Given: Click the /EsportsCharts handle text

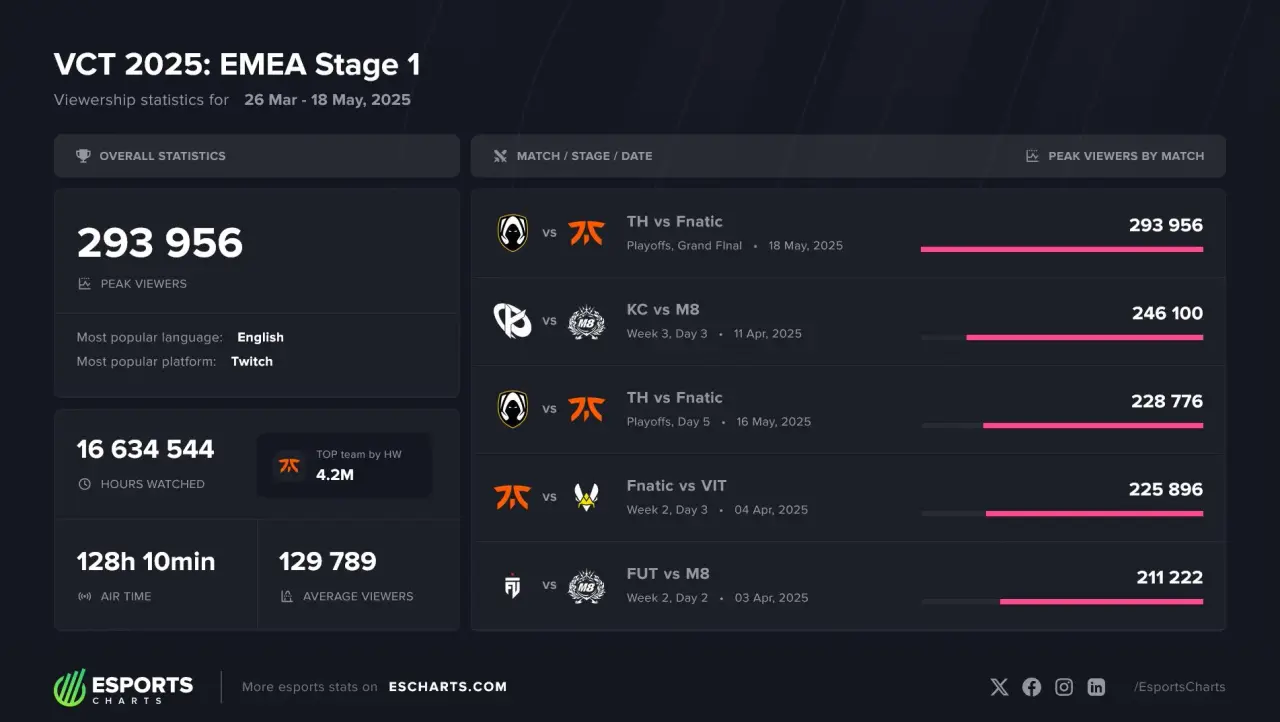Looking at the screenshot, I should [1179, 687].
